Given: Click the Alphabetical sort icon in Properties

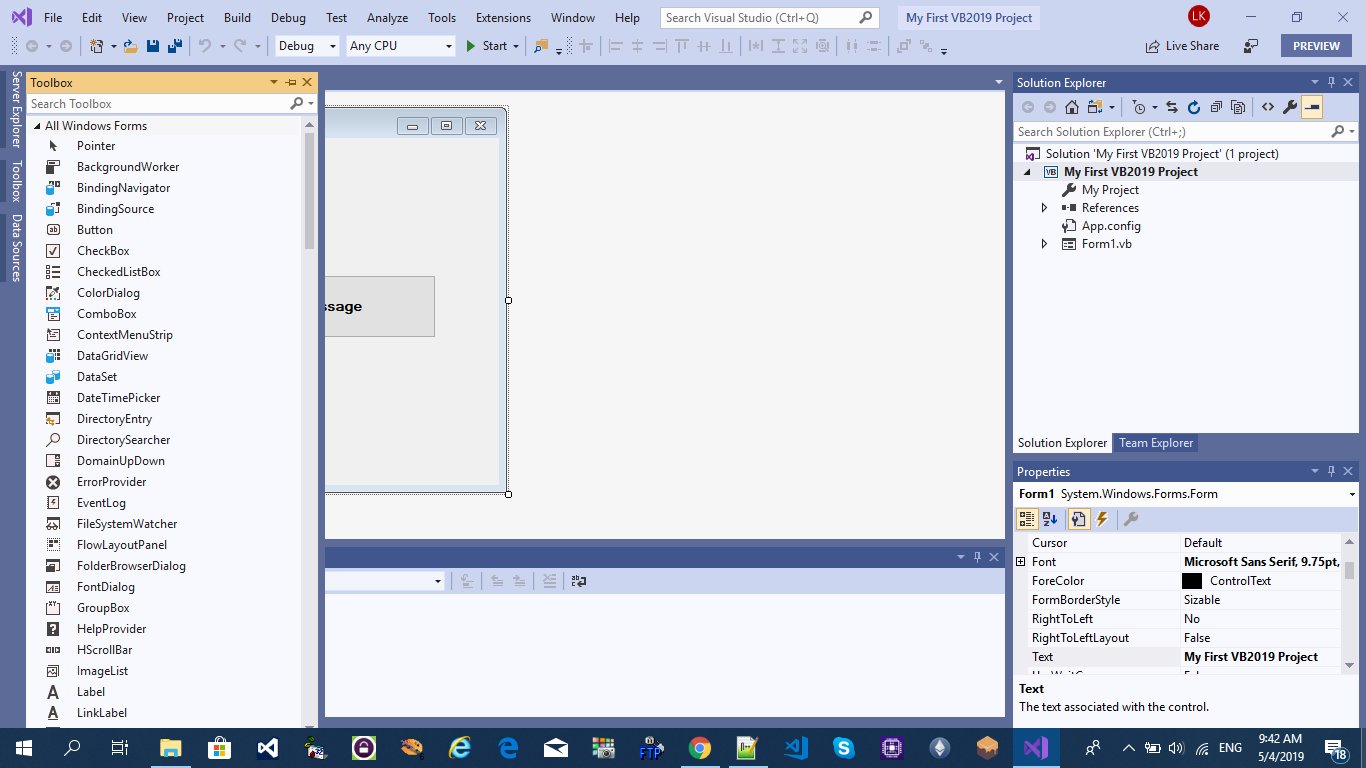Looking at the screenshot, I should (x=1050, y=519).
